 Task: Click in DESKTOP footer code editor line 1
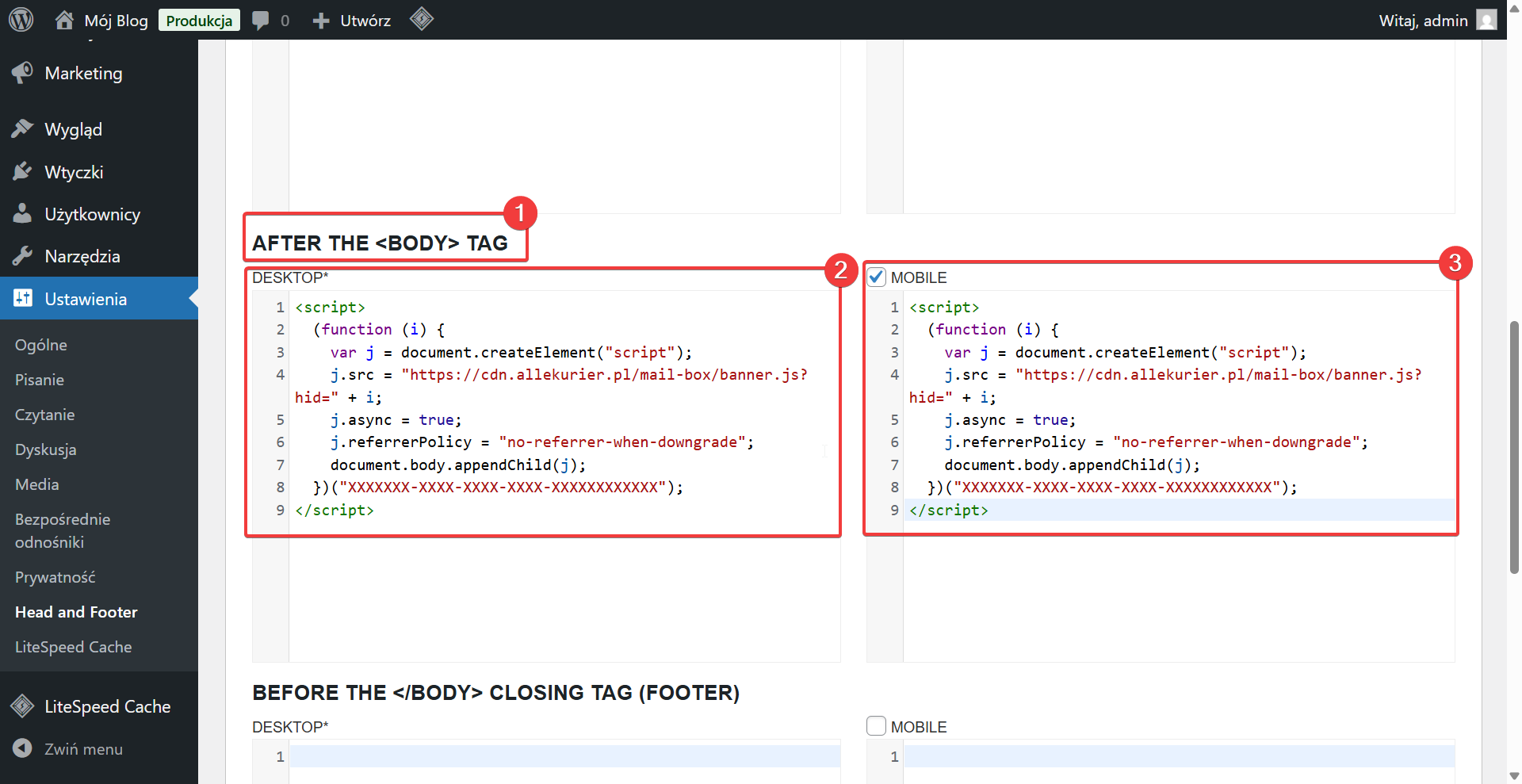[x=564, y=756]
